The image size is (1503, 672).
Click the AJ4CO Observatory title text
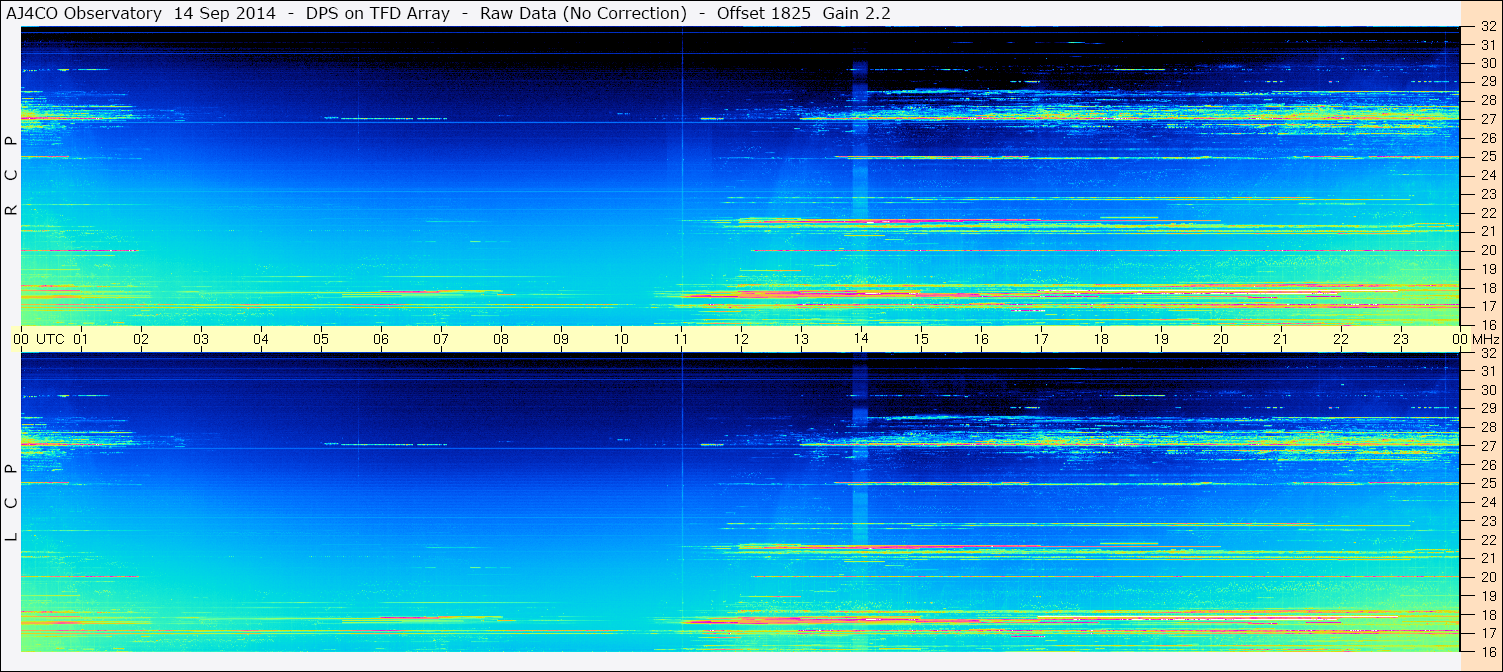[x=85, y=13]
